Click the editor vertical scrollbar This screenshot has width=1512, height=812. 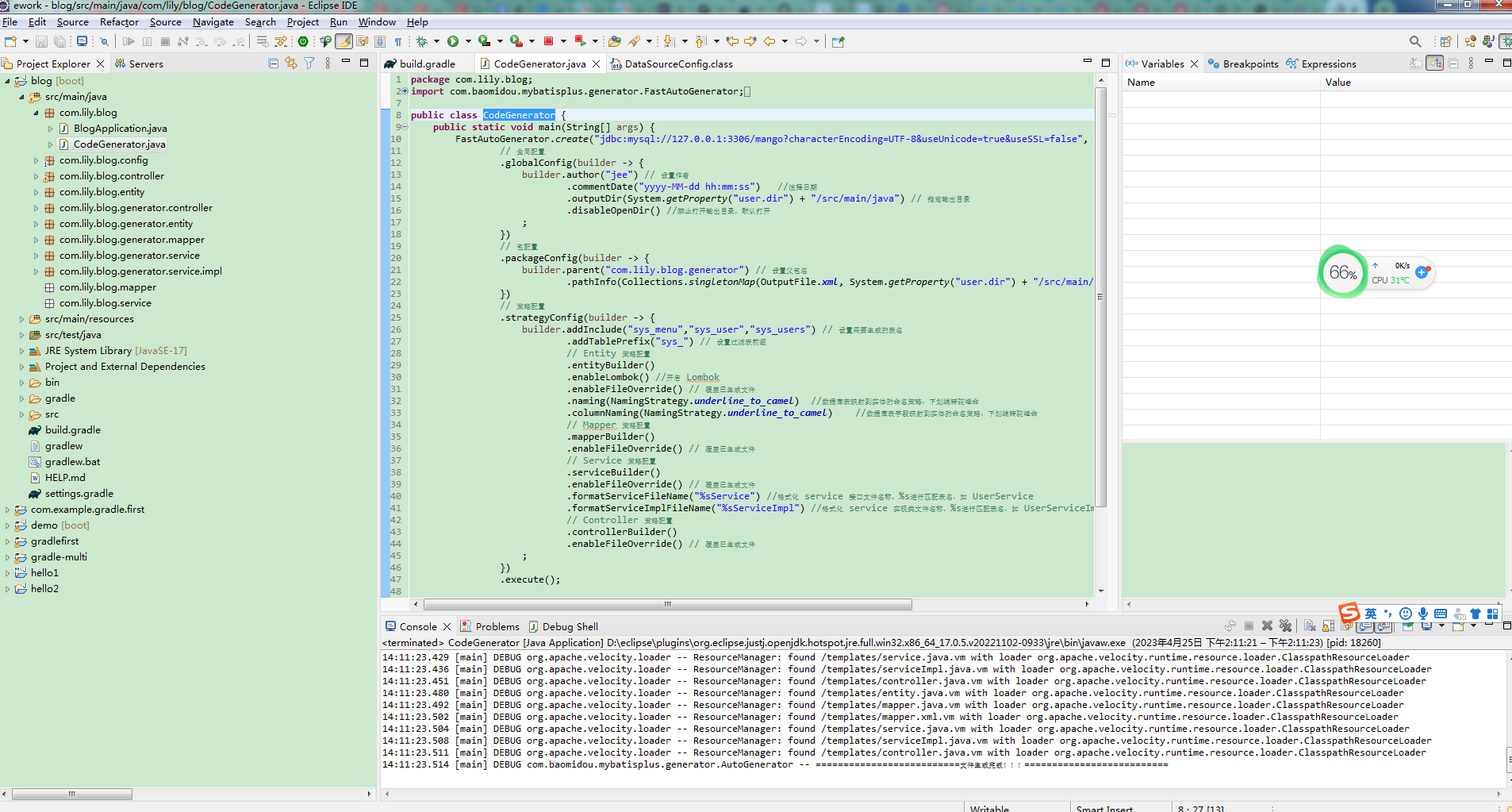[1101, 298]
